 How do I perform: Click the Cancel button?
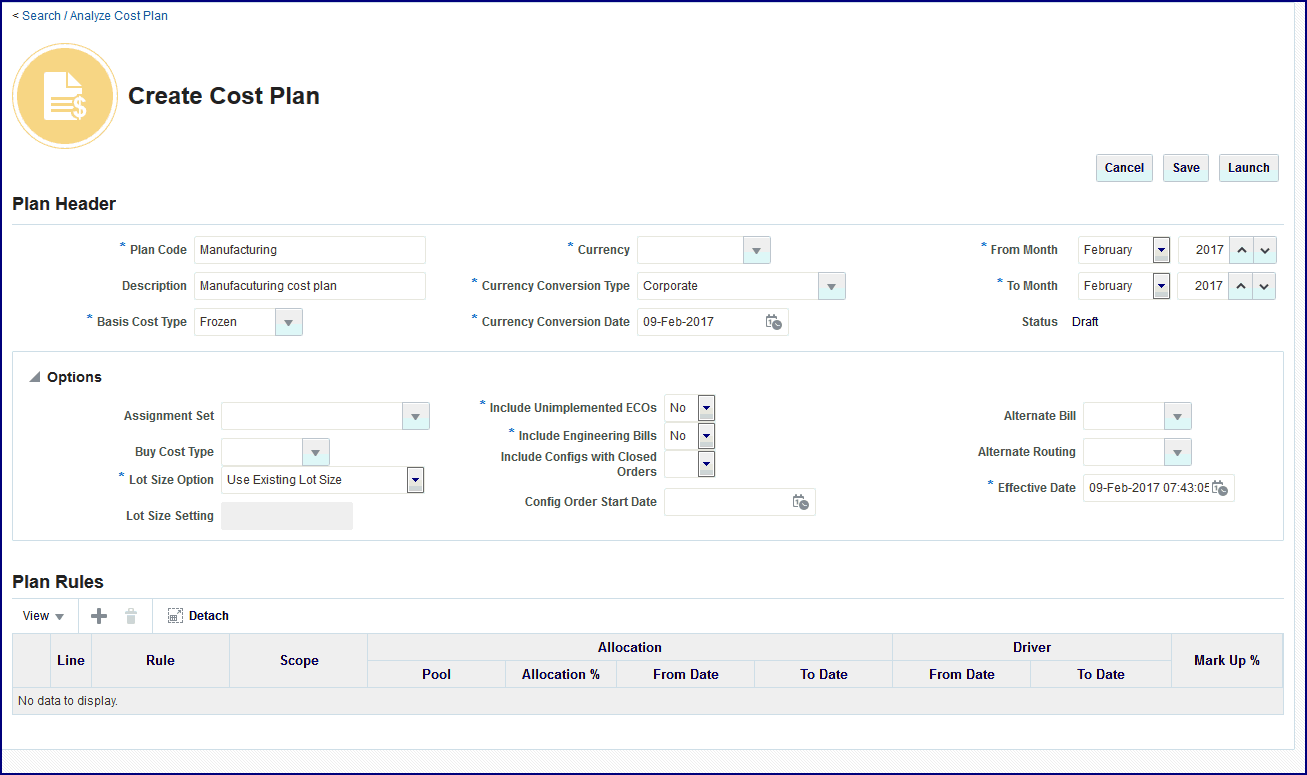point(1124,168)
